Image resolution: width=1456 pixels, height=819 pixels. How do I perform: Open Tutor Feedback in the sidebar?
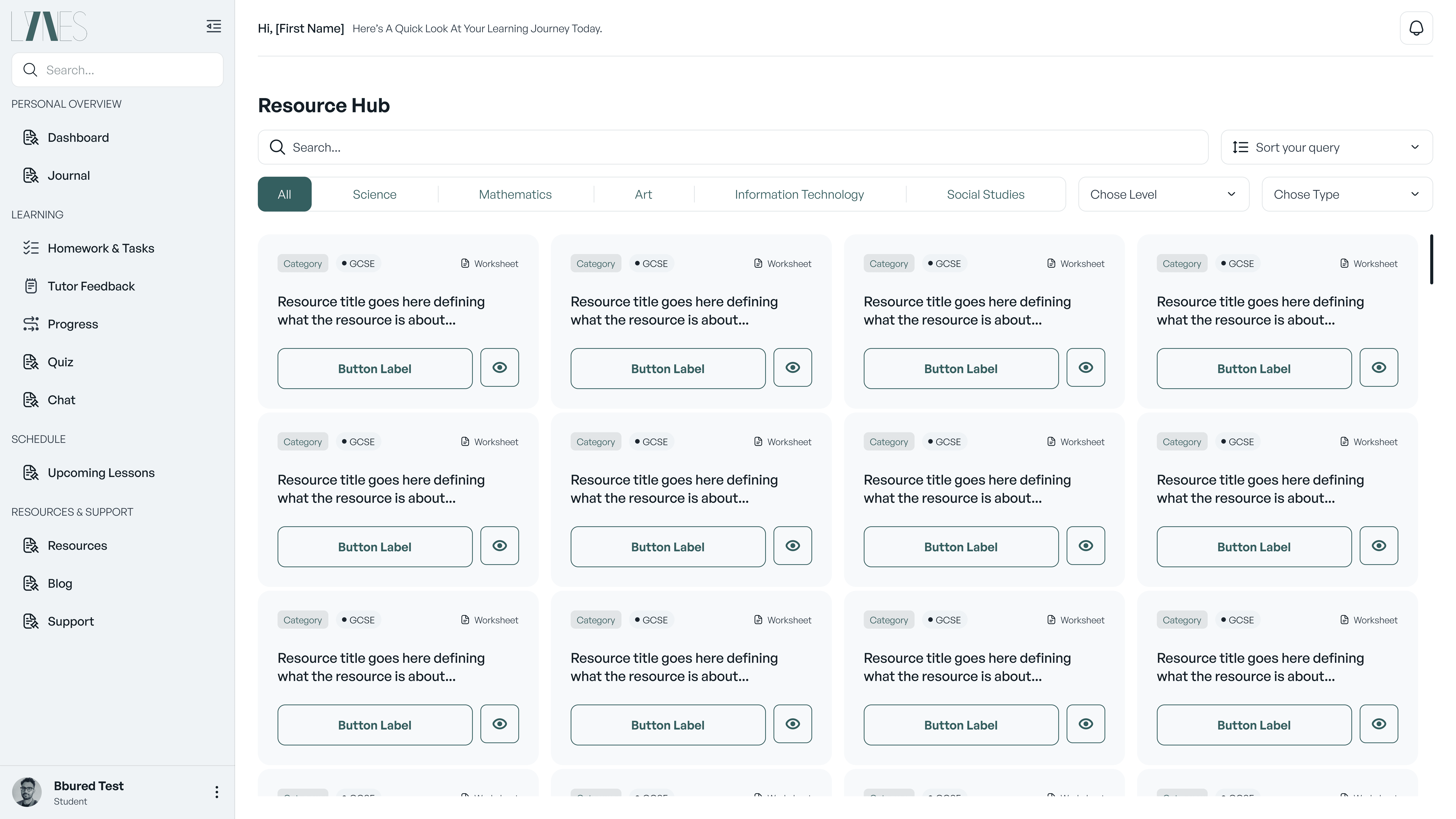pos(91,286)
